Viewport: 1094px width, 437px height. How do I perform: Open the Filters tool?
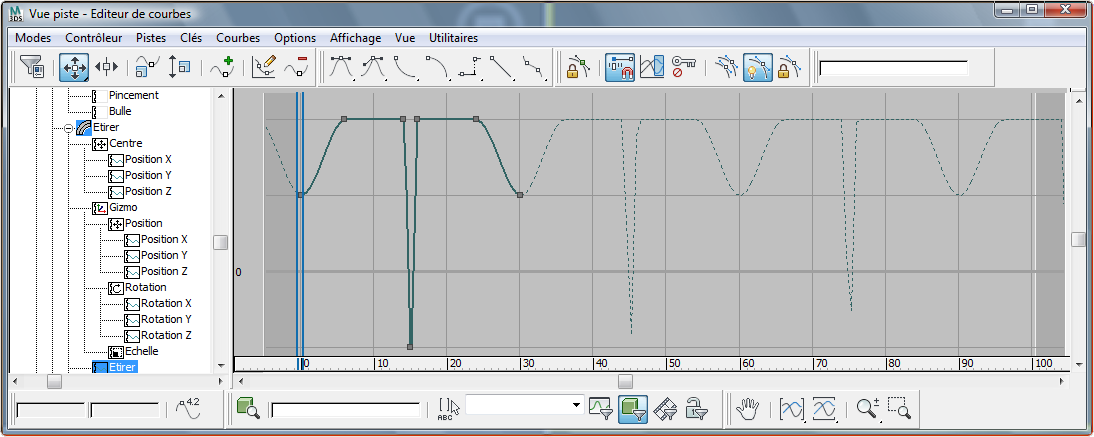pos(31,67)
